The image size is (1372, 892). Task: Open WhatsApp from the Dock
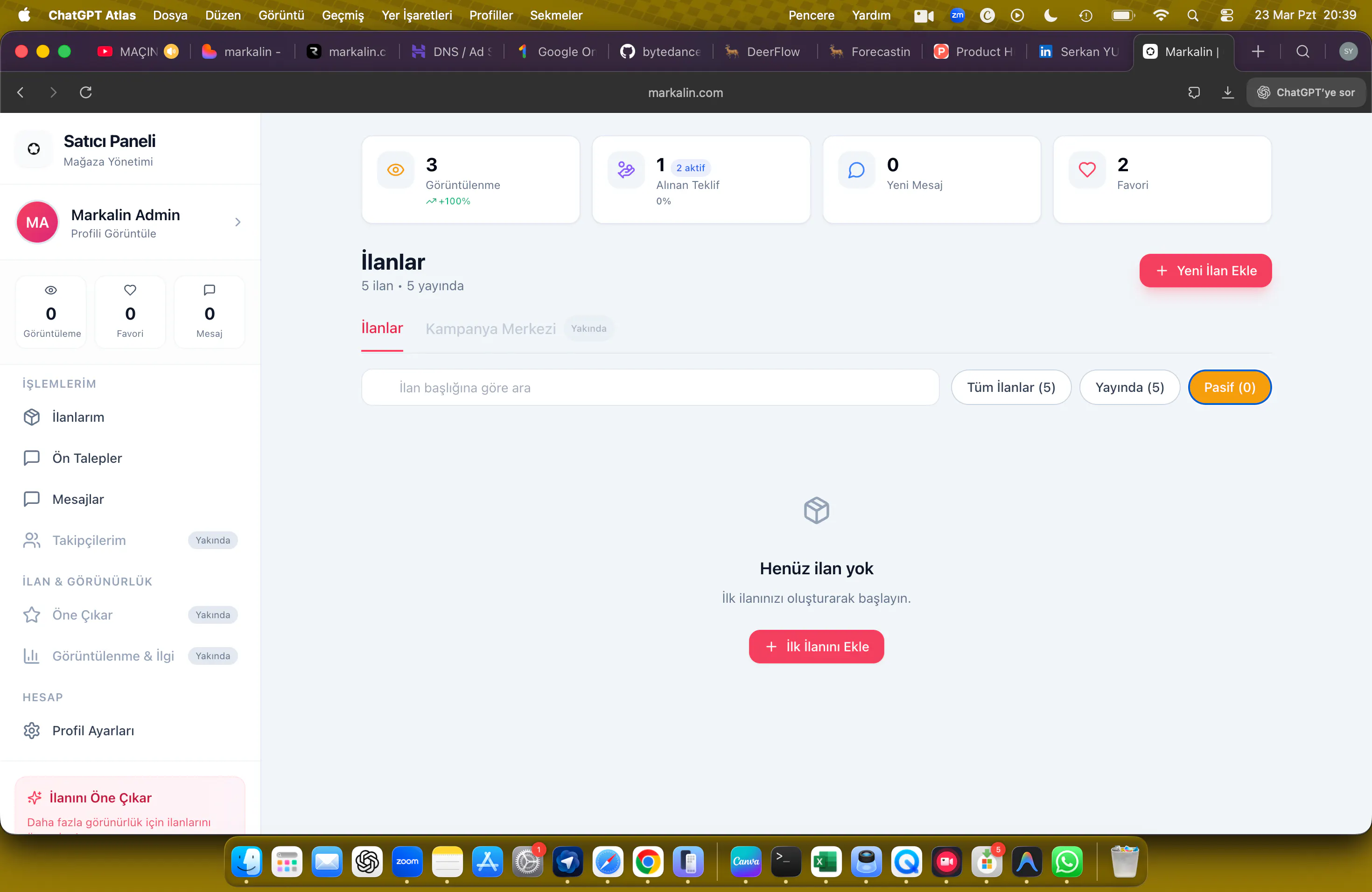(1067, 862)
